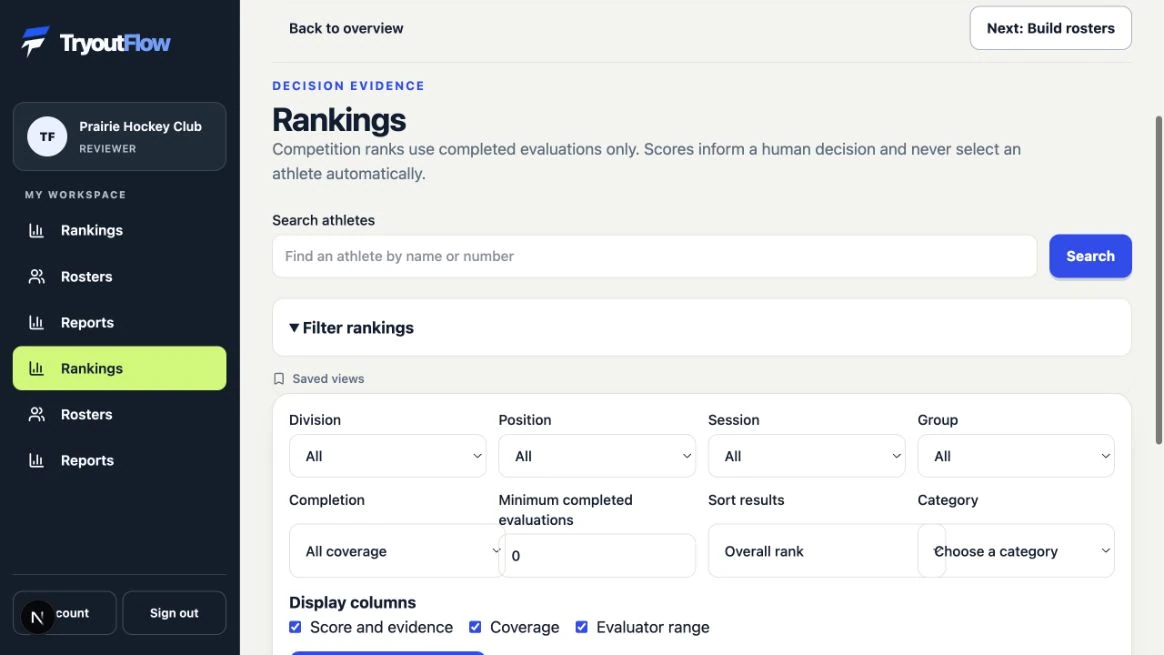The height and width of the screenshot is (655, 1164).
Task: Open Rosters listed below the highlighted Rankings
Action: click(120, 414)
